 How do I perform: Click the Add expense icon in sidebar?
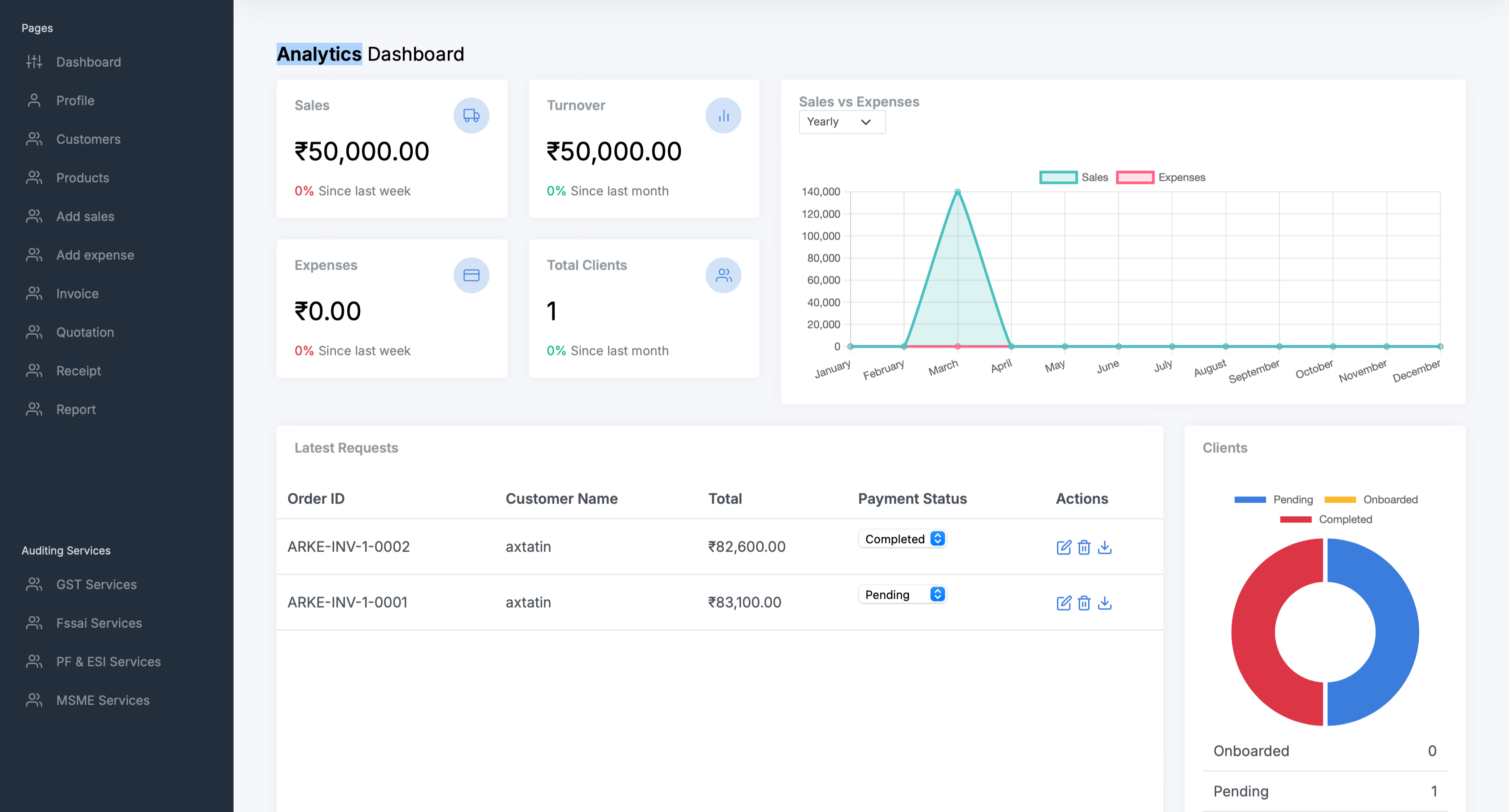click(34, 255)
